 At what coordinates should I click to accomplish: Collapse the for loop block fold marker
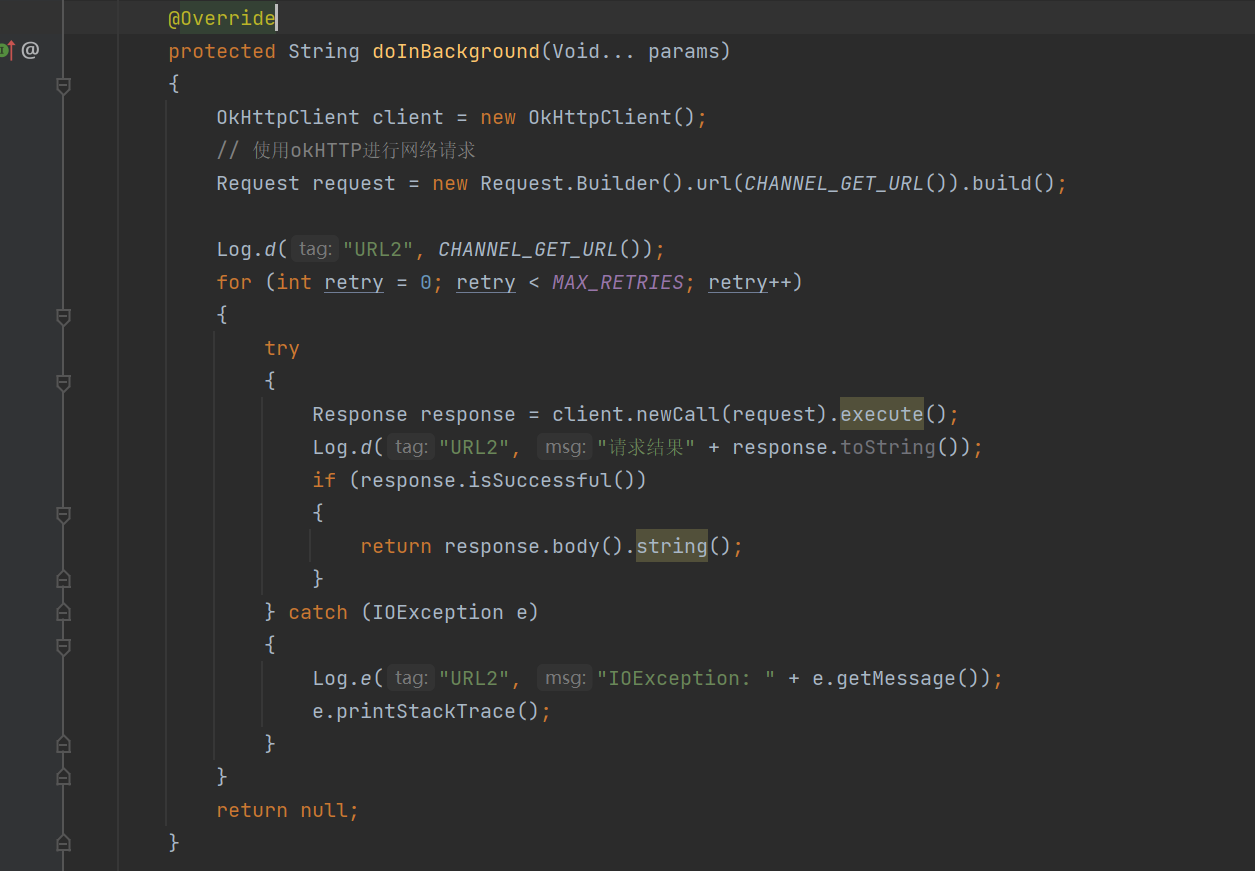(63, 317)
